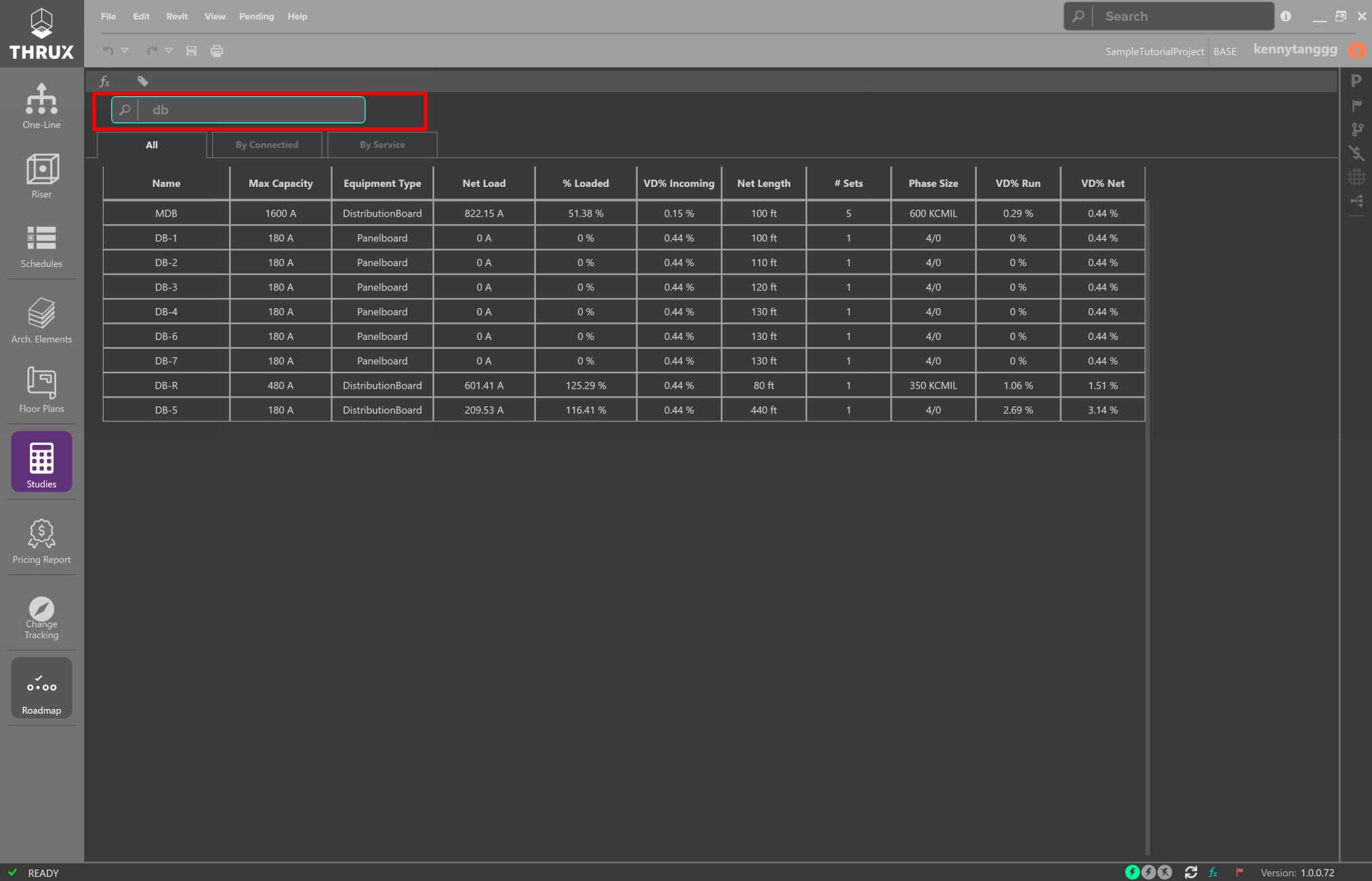
Task: Select the DB-R row name cell
Action: pos(166,385)
